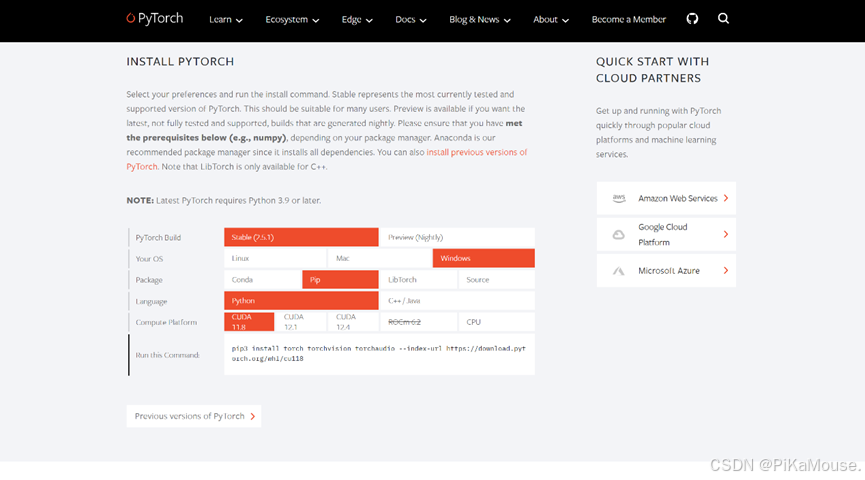
Task: Expand the Learn menu
Action: pyautogui.click(x=226, y=20)
